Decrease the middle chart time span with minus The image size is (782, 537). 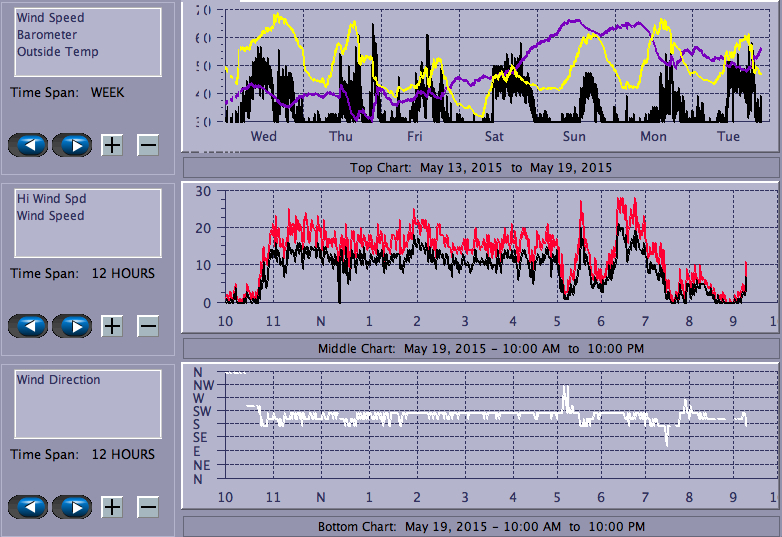click(x=147, y=326)
